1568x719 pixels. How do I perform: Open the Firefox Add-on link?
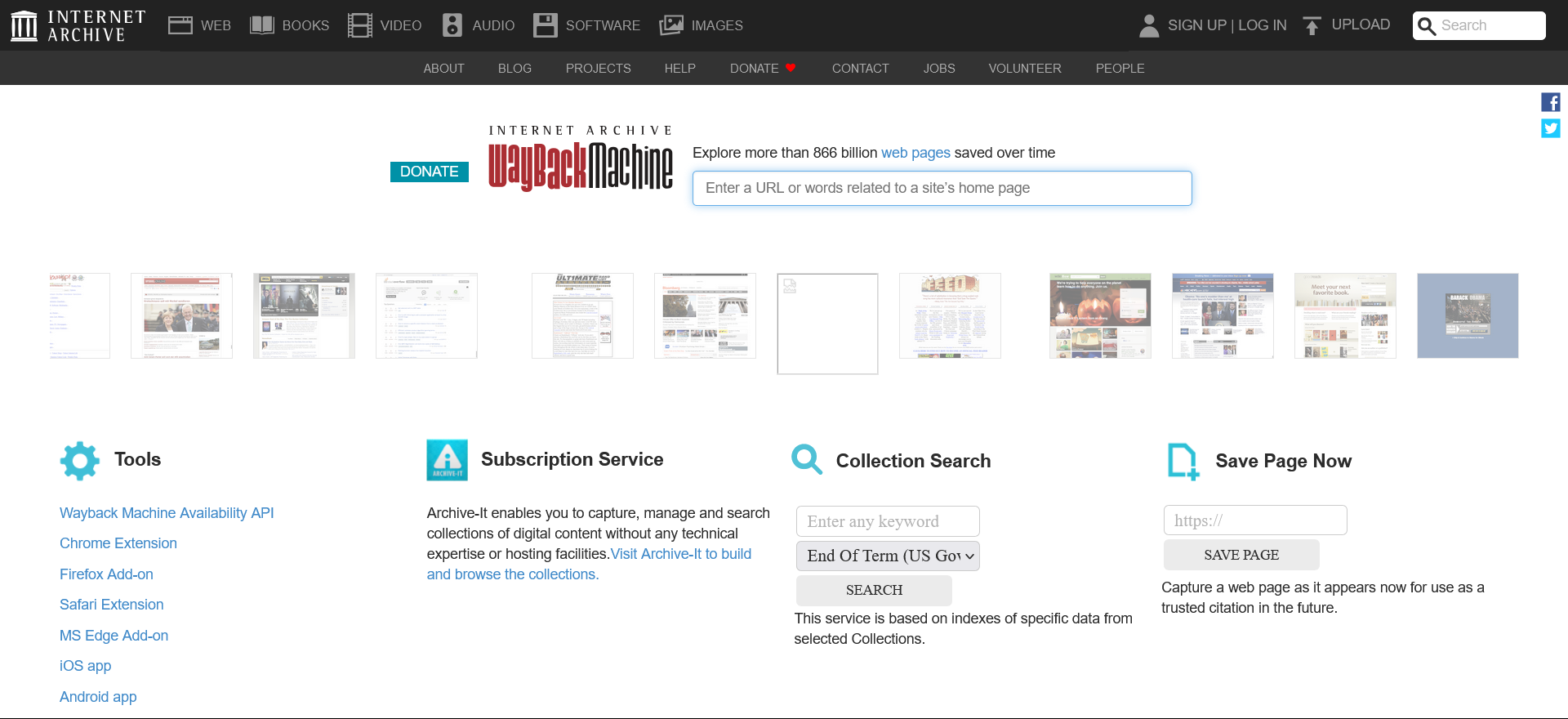[106, 574]
